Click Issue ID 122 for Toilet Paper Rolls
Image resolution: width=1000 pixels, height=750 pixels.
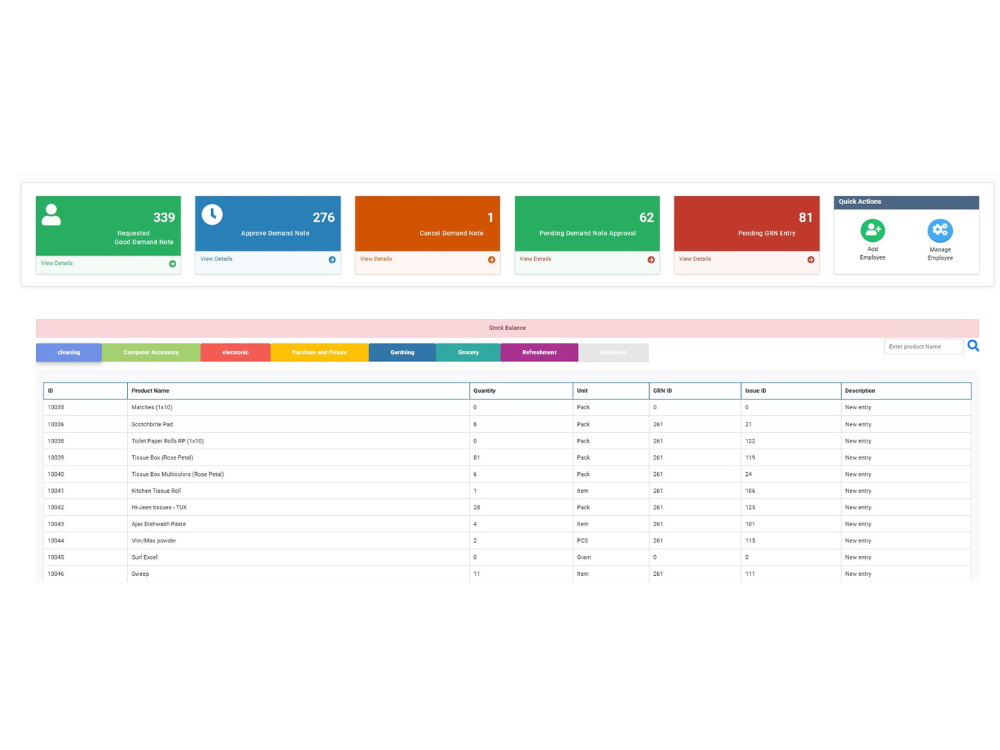click(x=750, y=441)
